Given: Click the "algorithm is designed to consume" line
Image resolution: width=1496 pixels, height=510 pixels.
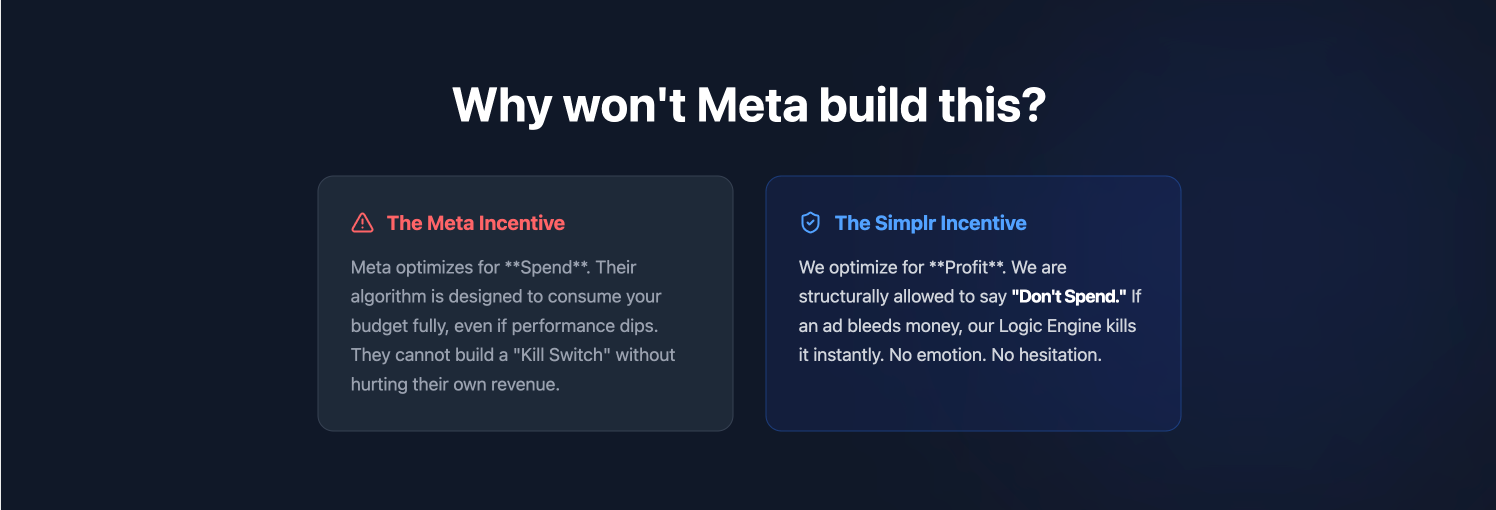Looking at the screenshot, I should pos(476,297).
